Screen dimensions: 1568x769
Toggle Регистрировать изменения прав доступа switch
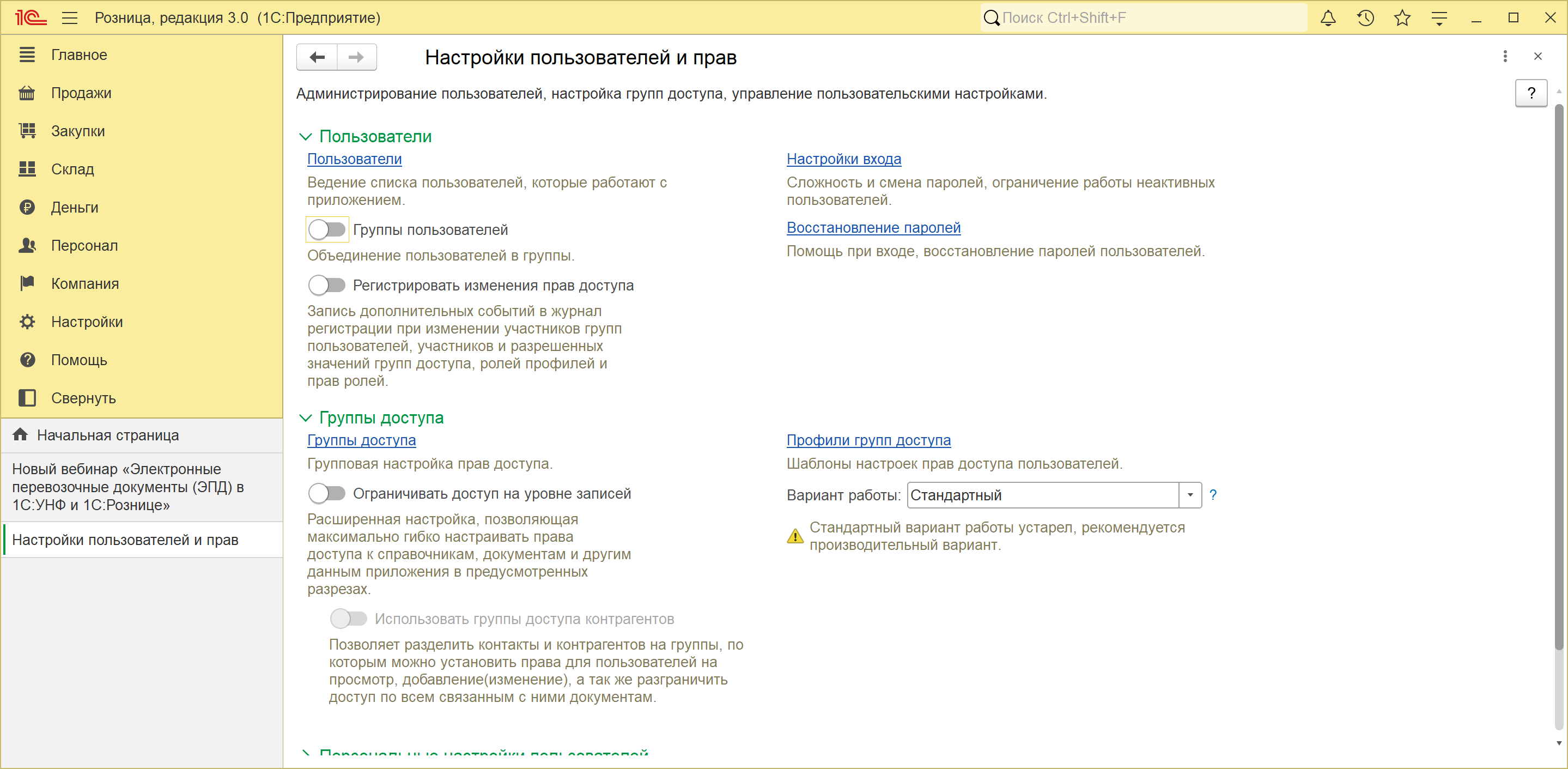point(327,285)
